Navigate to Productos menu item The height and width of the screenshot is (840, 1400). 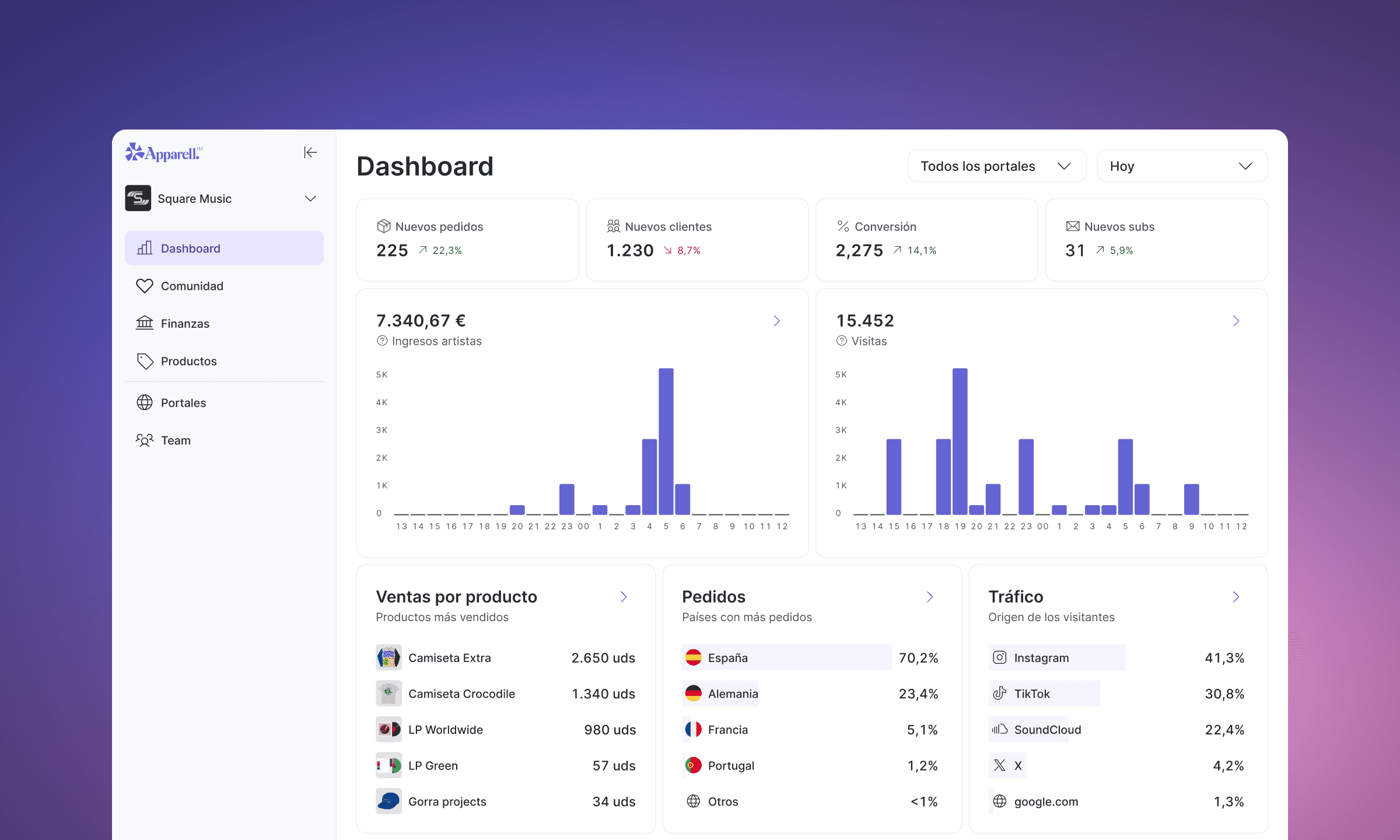[x=188, y=361]
